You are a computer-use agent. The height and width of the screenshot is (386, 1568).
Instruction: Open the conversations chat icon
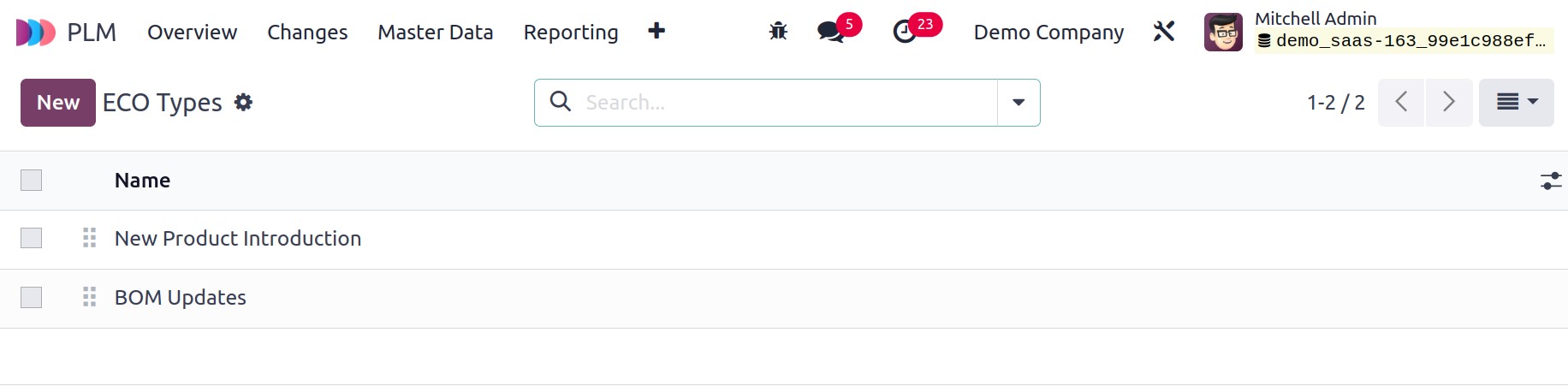(830, 32)
